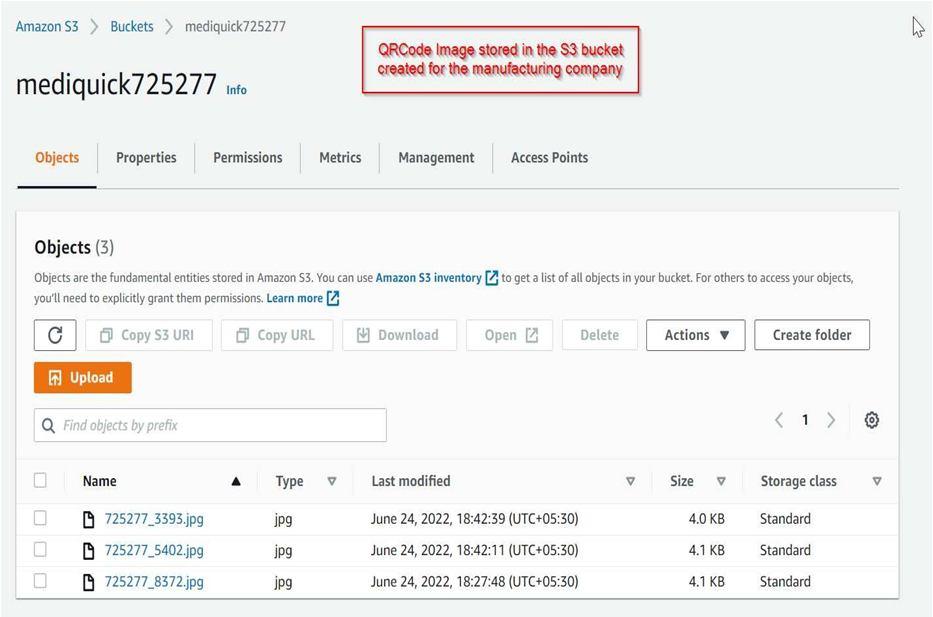
Task: Click the Copy S3 URI button
Action: tap(149, 335)
